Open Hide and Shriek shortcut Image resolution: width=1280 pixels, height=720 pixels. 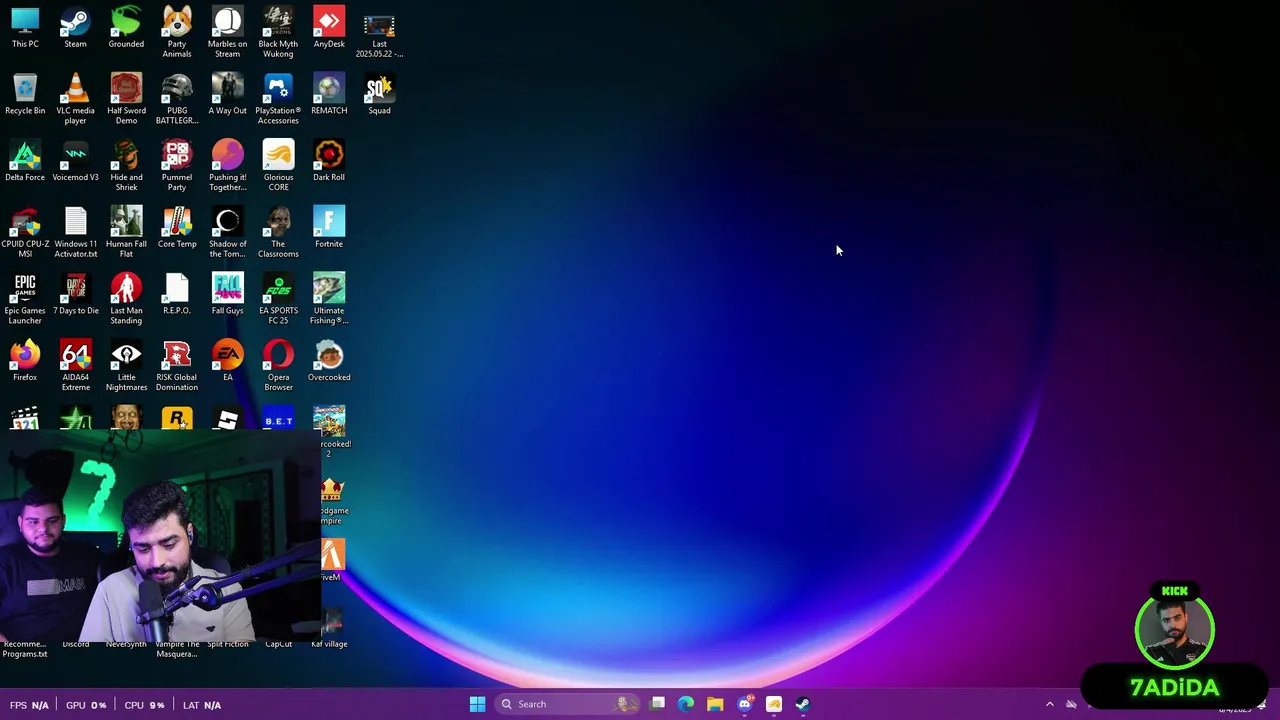126,166
